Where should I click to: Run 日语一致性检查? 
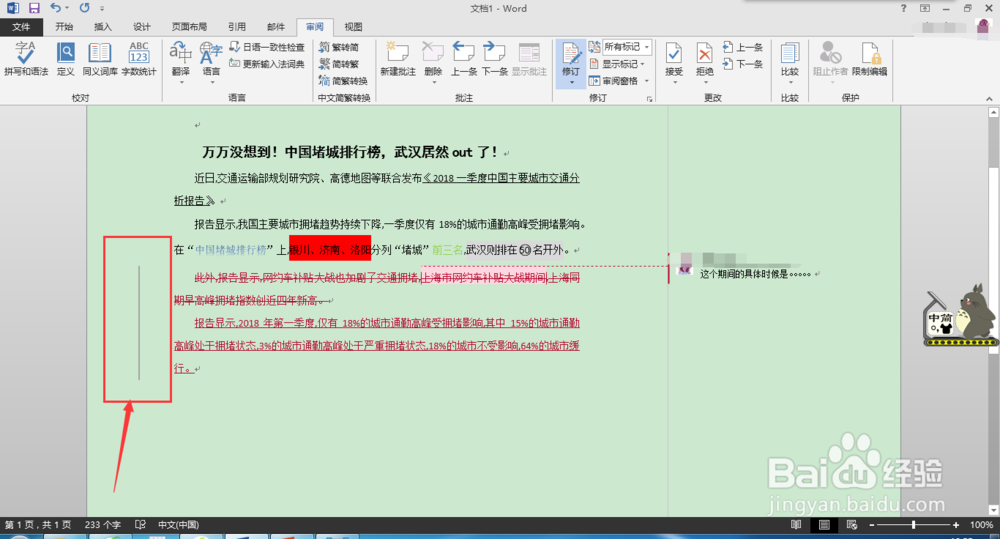pos(267,47)
